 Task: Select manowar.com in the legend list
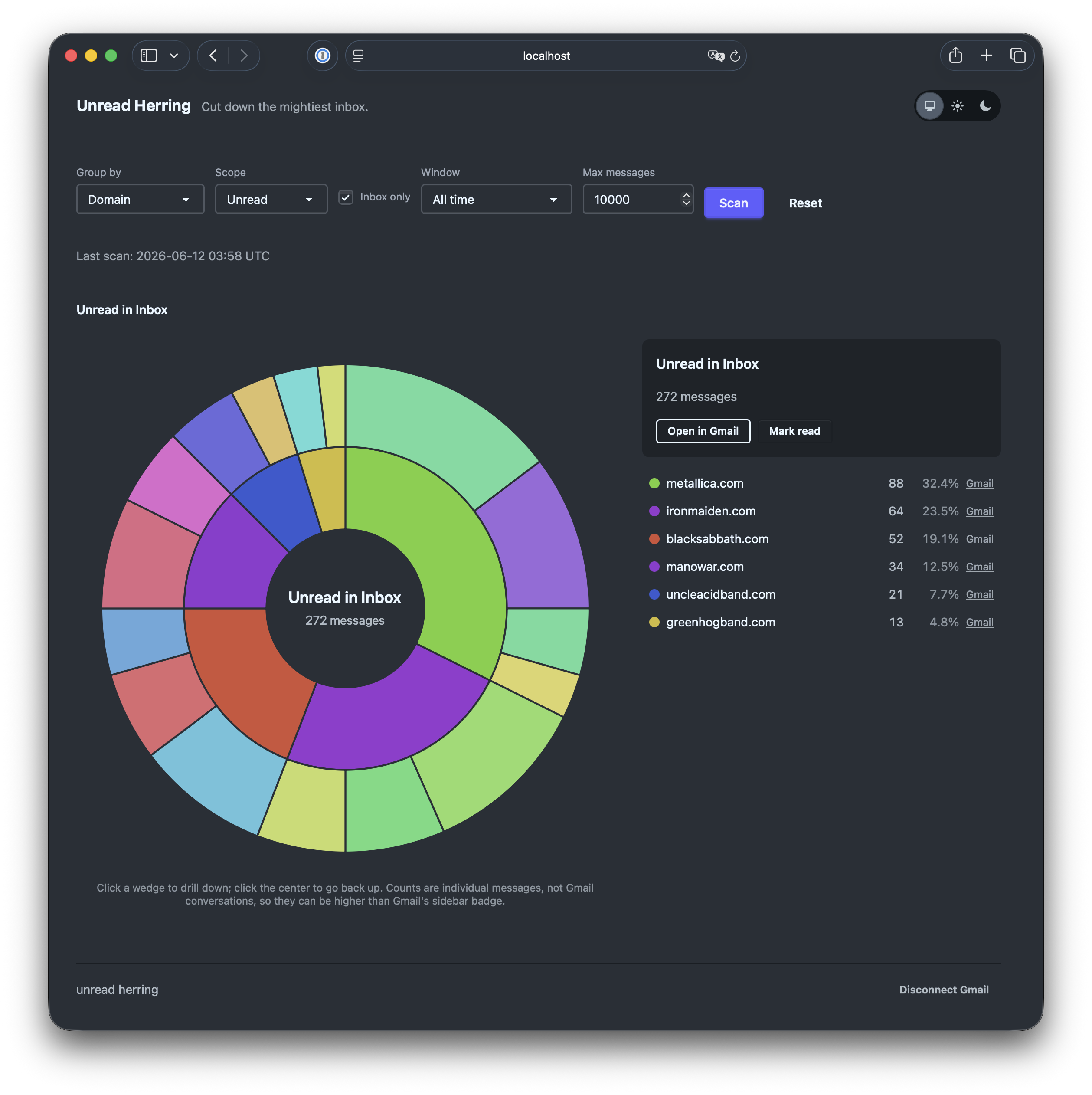pyautogui.click(x=704, y=567)
